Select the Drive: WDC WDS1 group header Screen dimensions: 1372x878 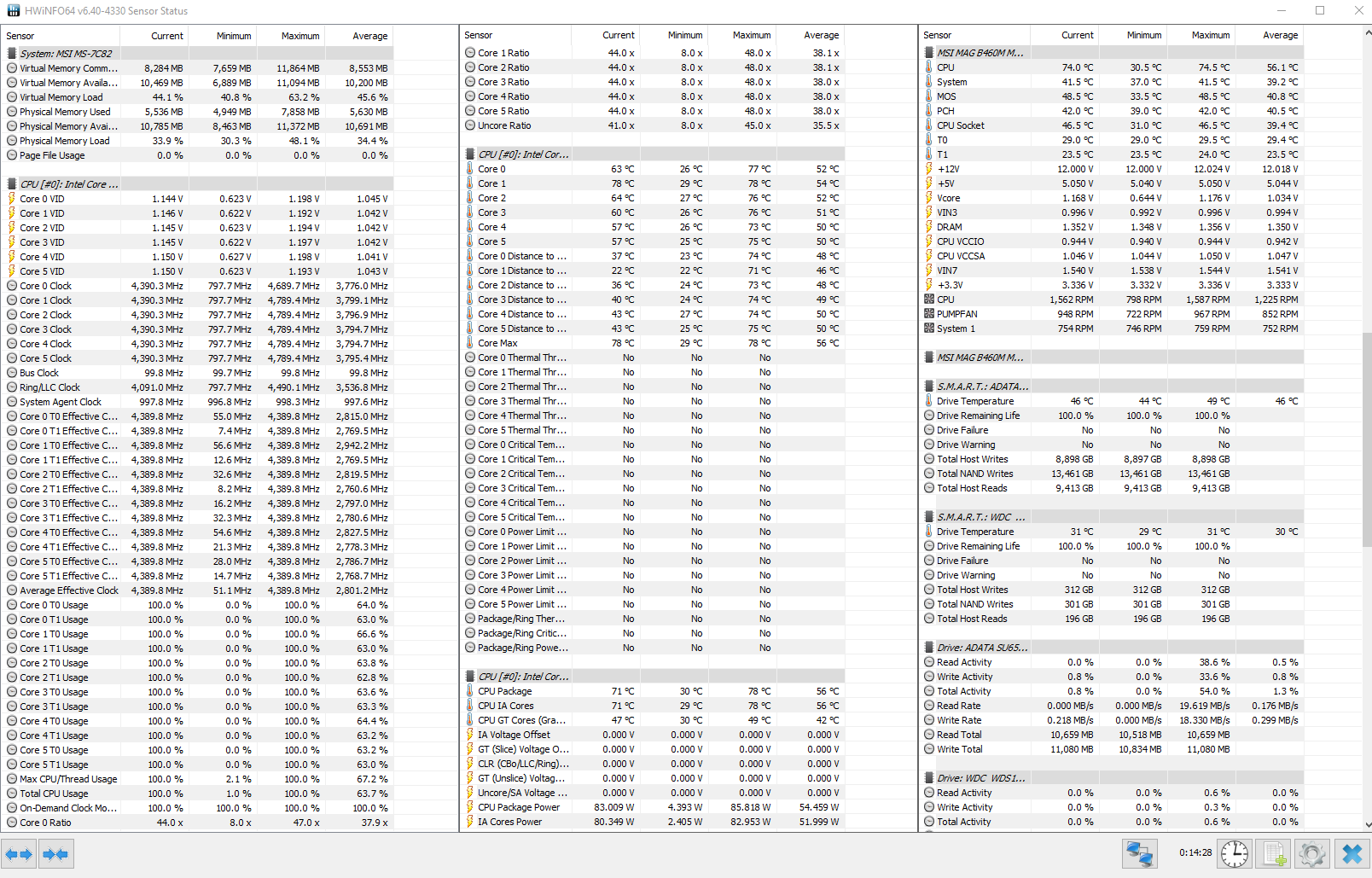pyautogui.click(x=981, y=778)
